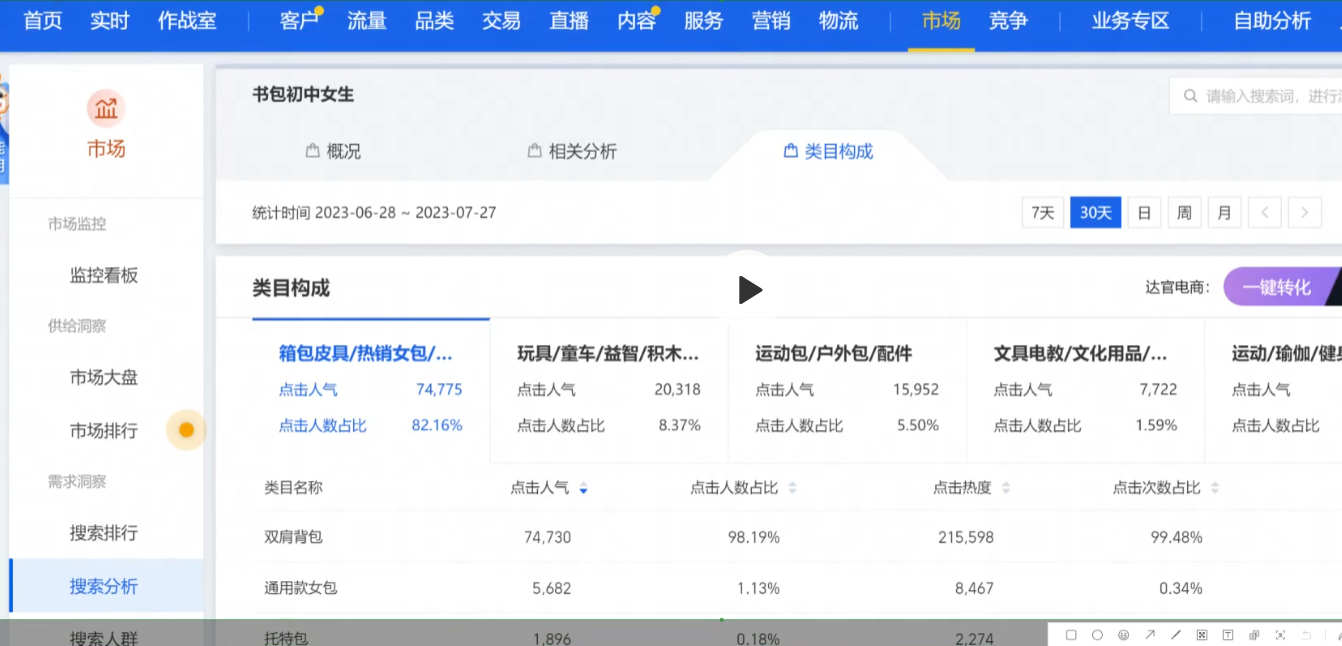Pick the emoji sticker tool
This screenshot has width=1342, height=646.
point(1123,635)
